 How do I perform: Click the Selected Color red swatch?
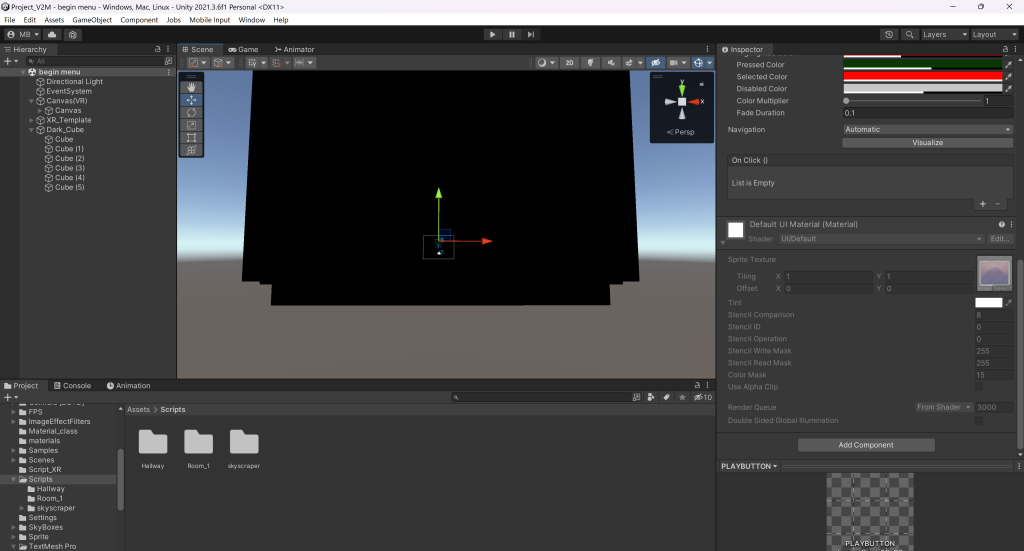(923, 77)
